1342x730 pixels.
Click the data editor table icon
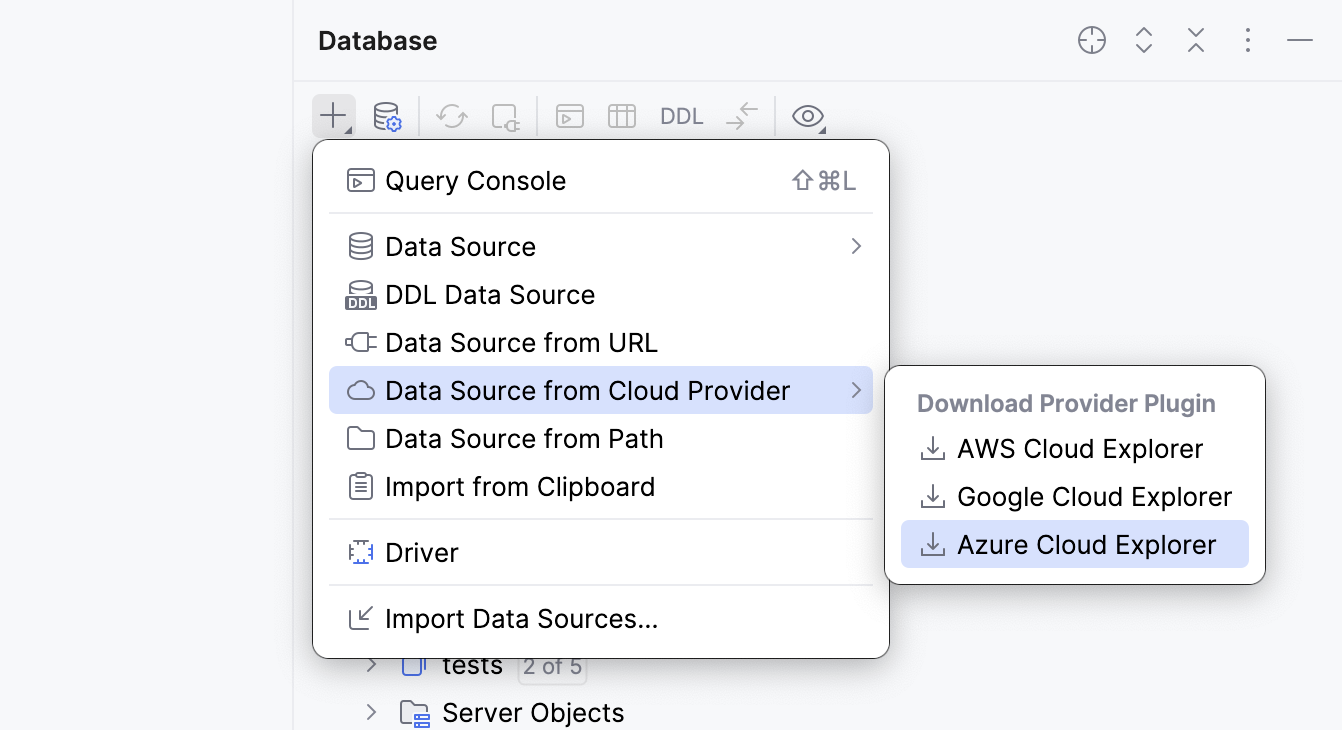click(622, 115)
